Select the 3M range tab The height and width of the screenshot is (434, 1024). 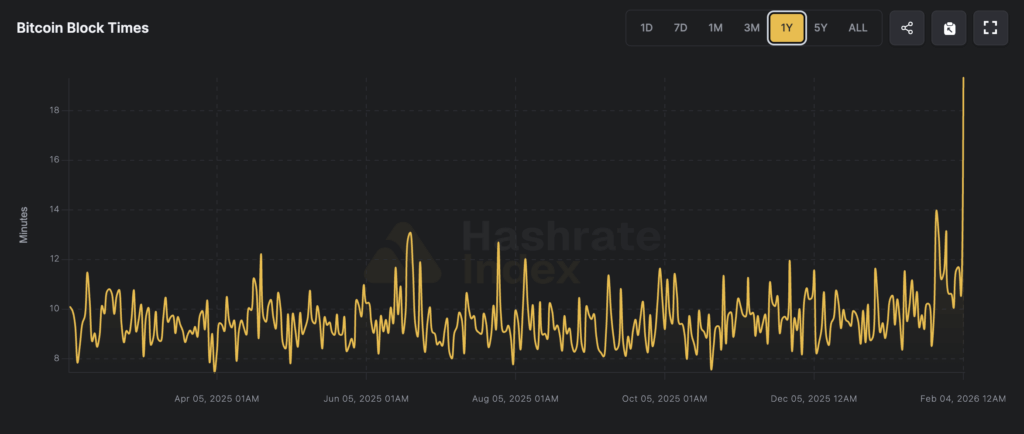pyautogui.click(x=752, y=28)
